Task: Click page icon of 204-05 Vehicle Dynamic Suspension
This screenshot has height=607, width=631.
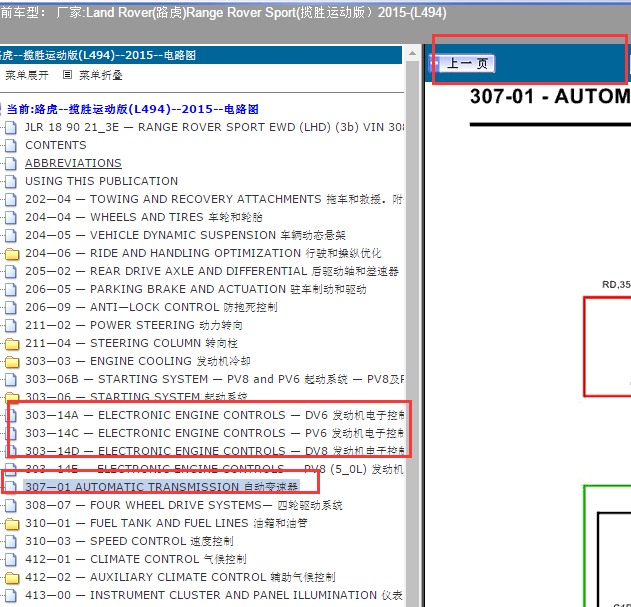Action: 11,235
